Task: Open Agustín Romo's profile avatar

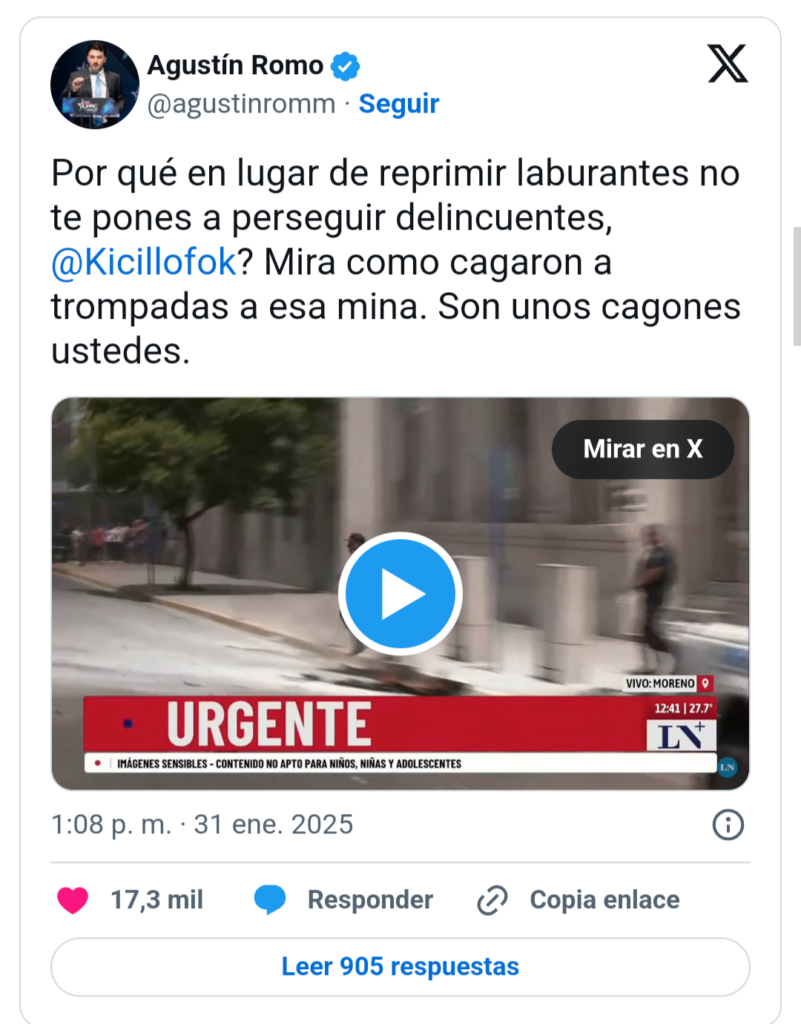Action: 95,84
